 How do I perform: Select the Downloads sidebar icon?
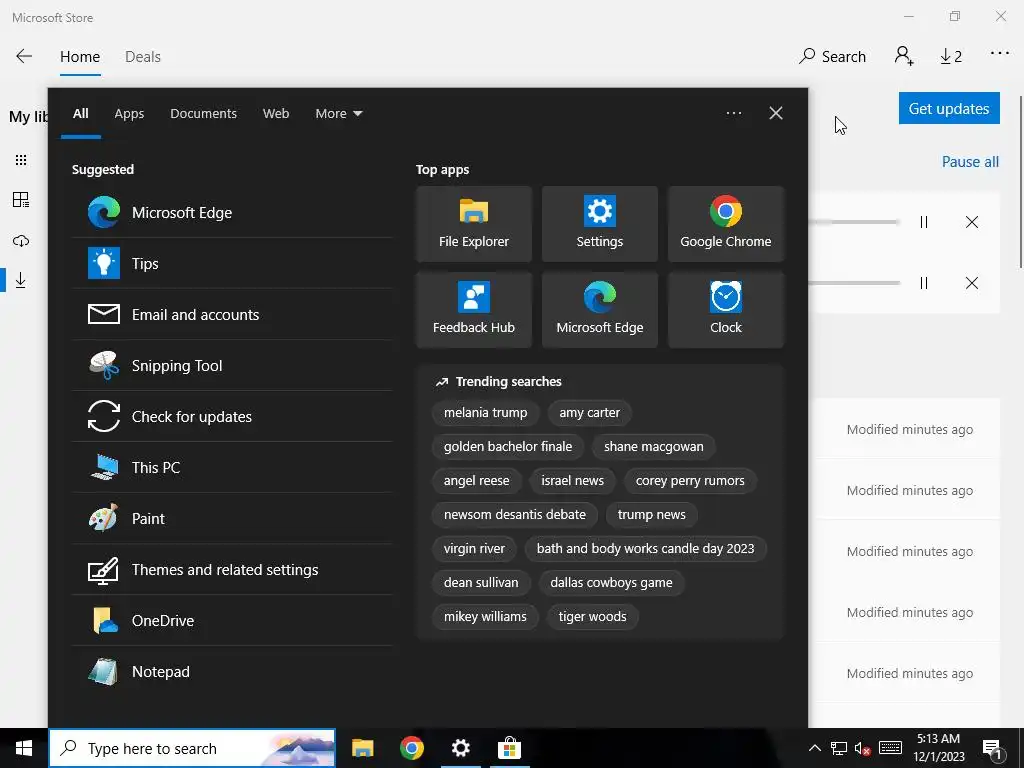[21, 280]
